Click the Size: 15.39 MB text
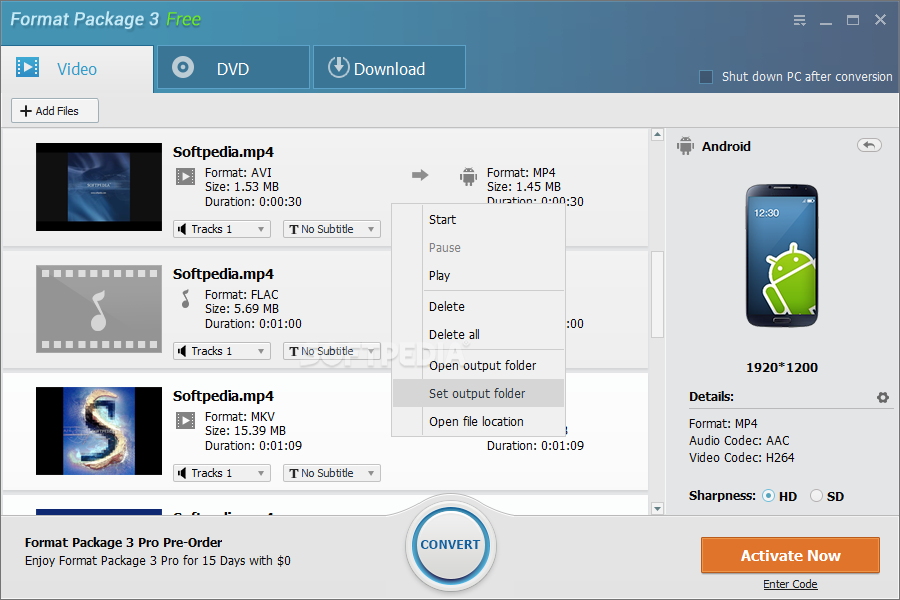Viewport: 900px width, 600px height. click(245, 431)
